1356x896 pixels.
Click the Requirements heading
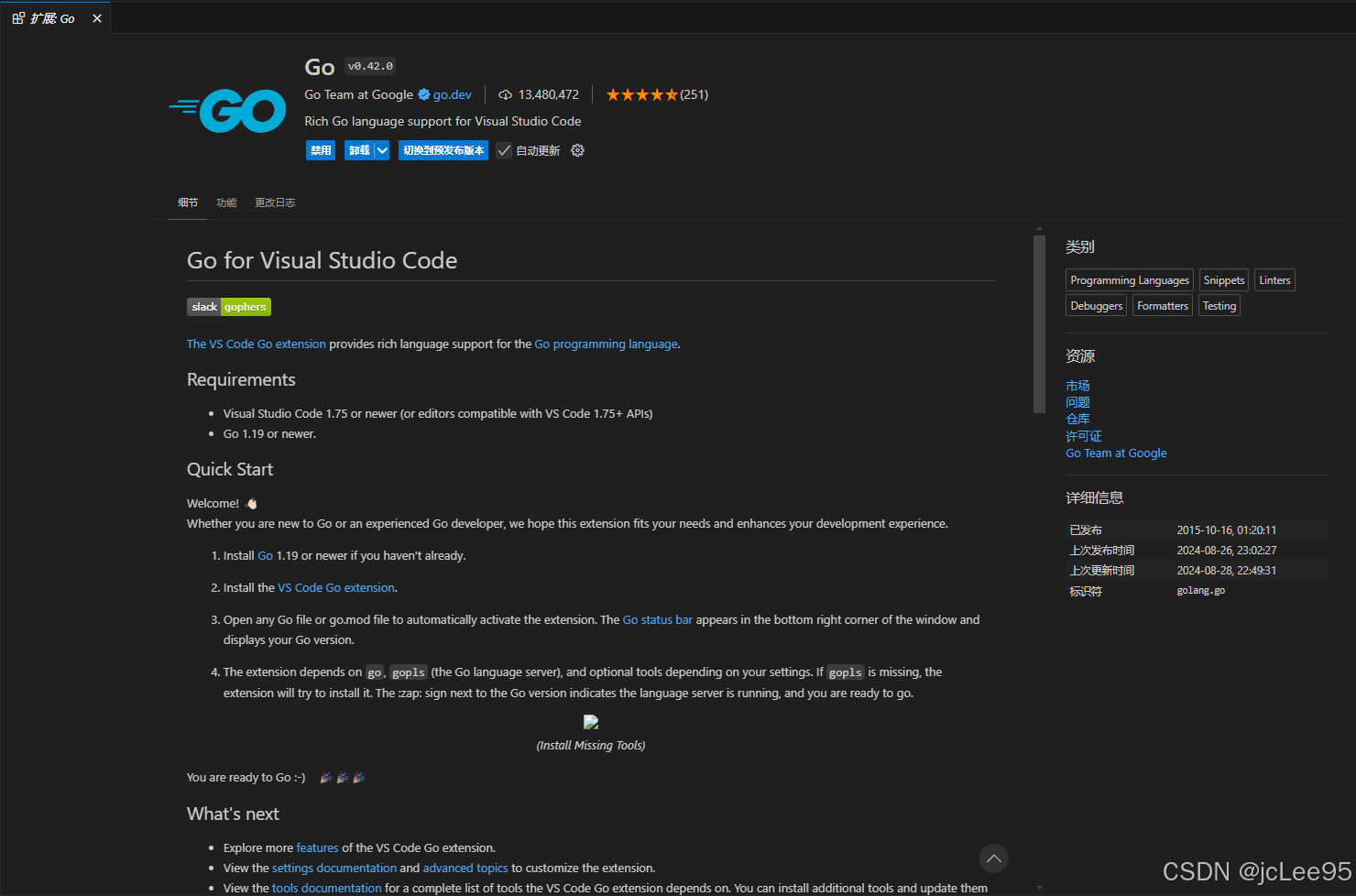click(x=241, y=380)
